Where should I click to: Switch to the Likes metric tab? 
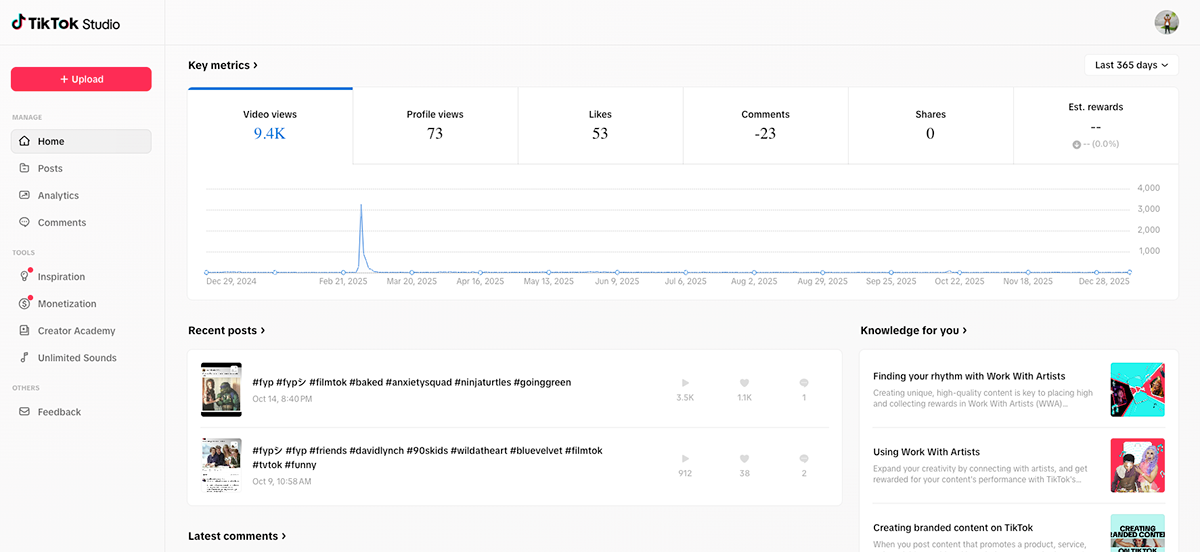pyautogui.click(x=600, y=125)
